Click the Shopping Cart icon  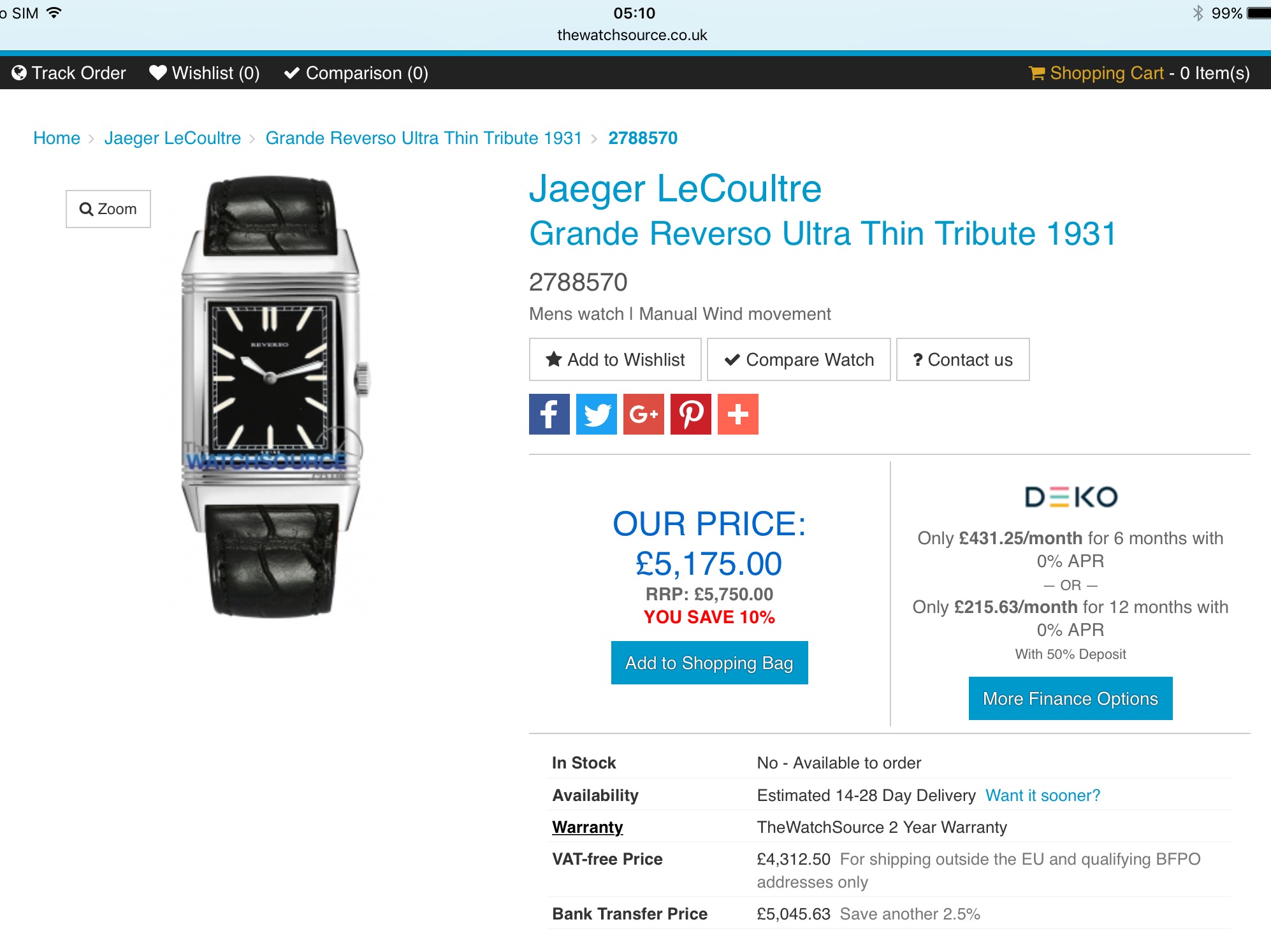pyautogui.click(x=1036, y=73)
